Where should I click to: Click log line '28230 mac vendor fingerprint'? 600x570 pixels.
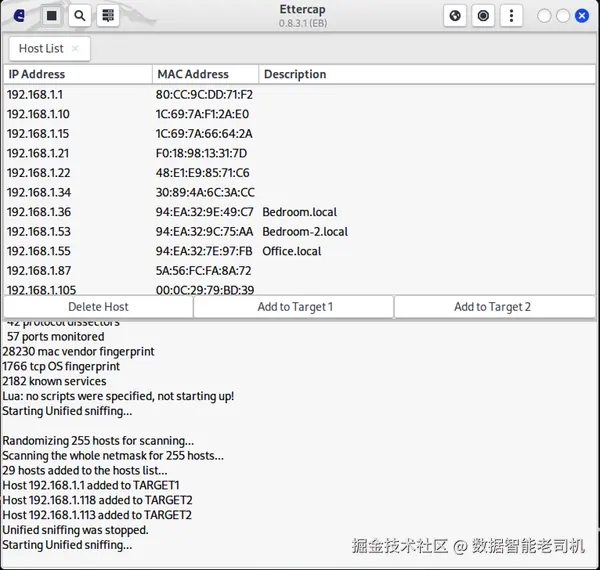[x=78, y=351]
